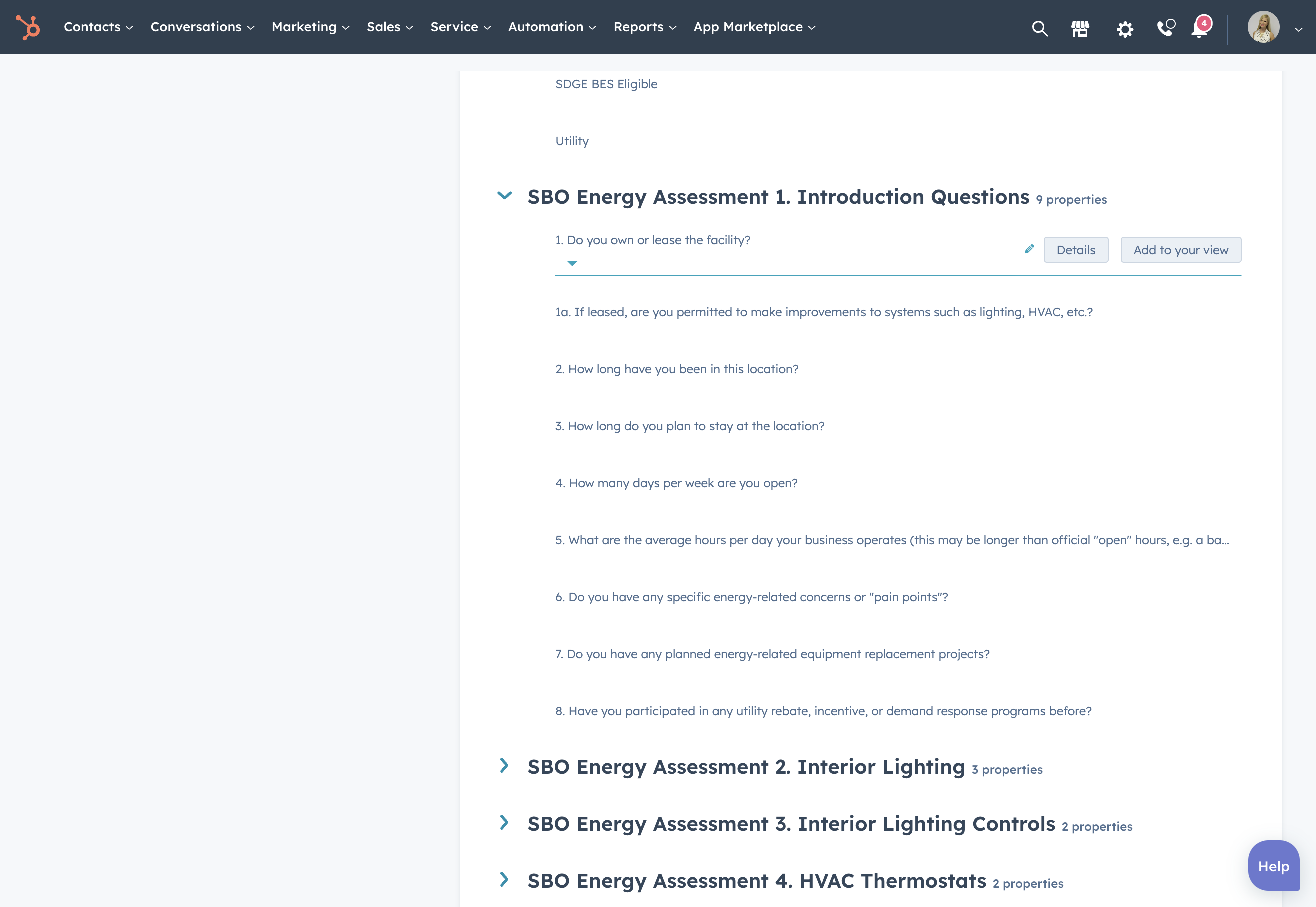Screen dimensions: 1316x907
Task: Click the pencil edit icon for question 1
Action: pos(1029,249)
